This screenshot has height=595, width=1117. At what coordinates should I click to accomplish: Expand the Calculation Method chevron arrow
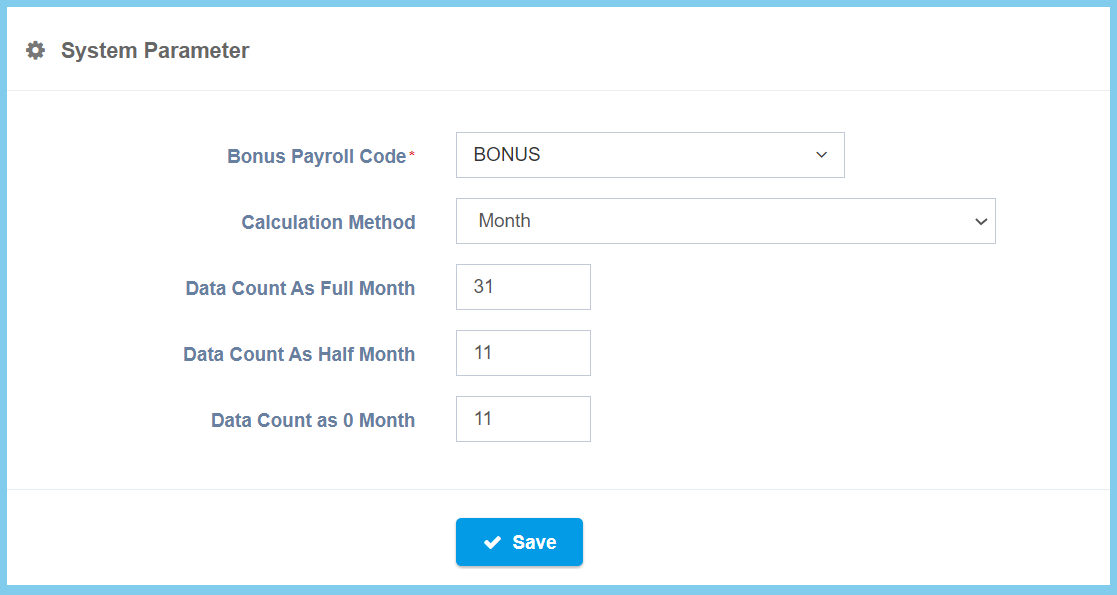(x=980, y=222)
